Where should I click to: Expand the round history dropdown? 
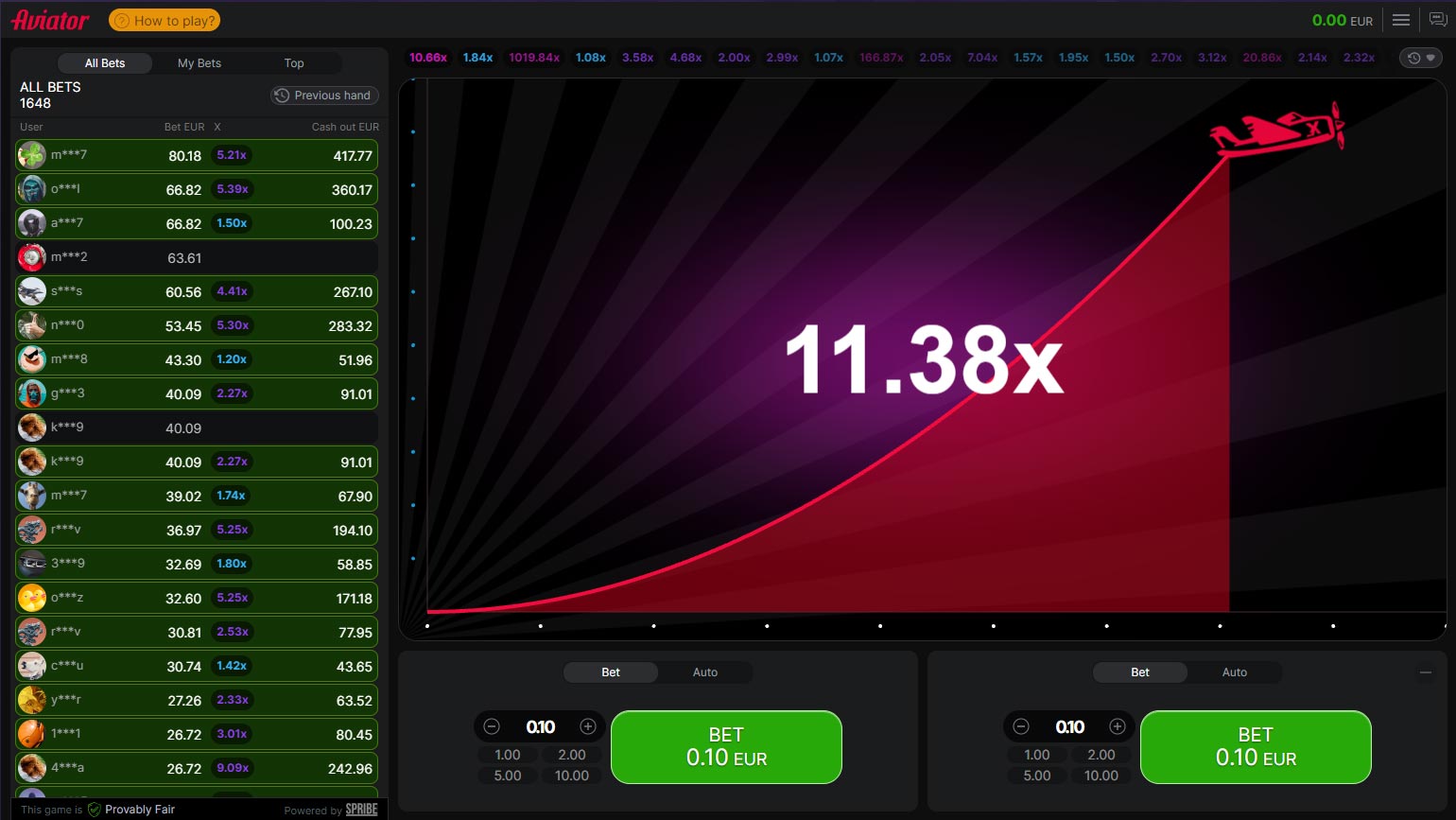(1421, 58)
